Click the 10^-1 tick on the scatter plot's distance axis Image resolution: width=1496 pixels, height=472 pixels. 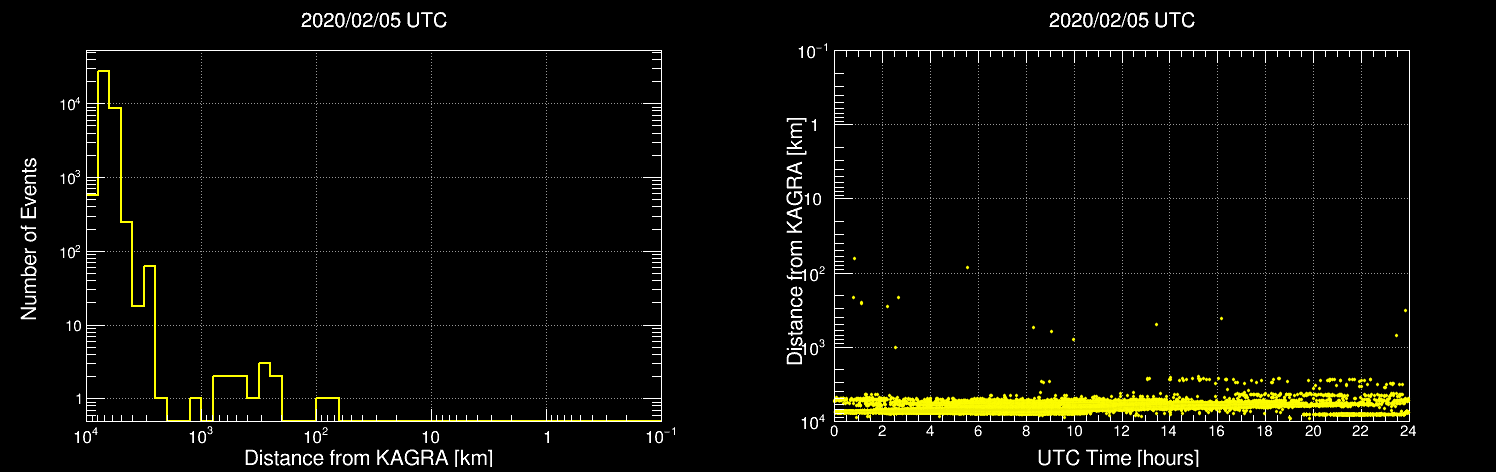tap(812, 49)
